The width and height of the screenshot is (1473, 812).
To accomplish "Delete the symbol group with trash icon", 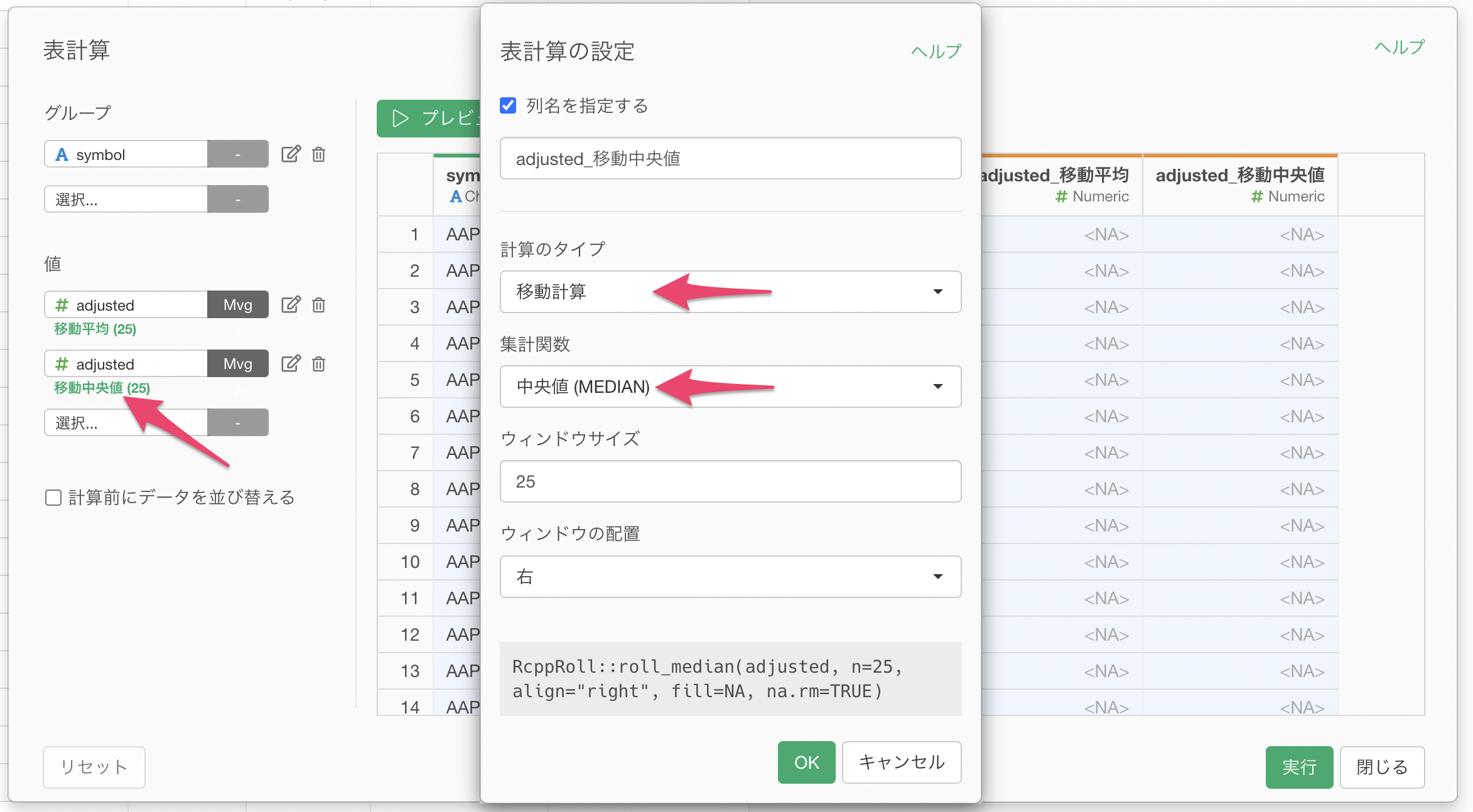I will coord(318,154).
